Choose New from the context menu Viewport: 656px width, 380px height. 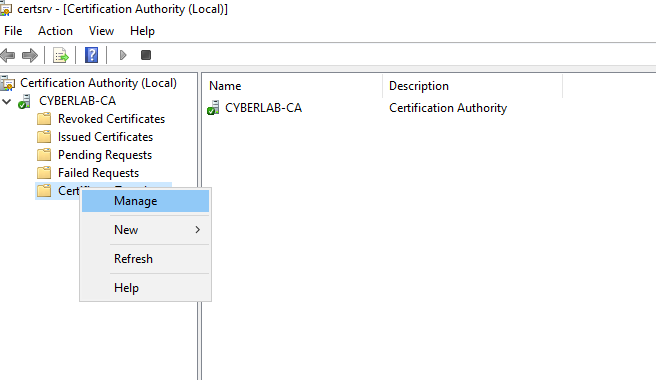coord(145,230)
